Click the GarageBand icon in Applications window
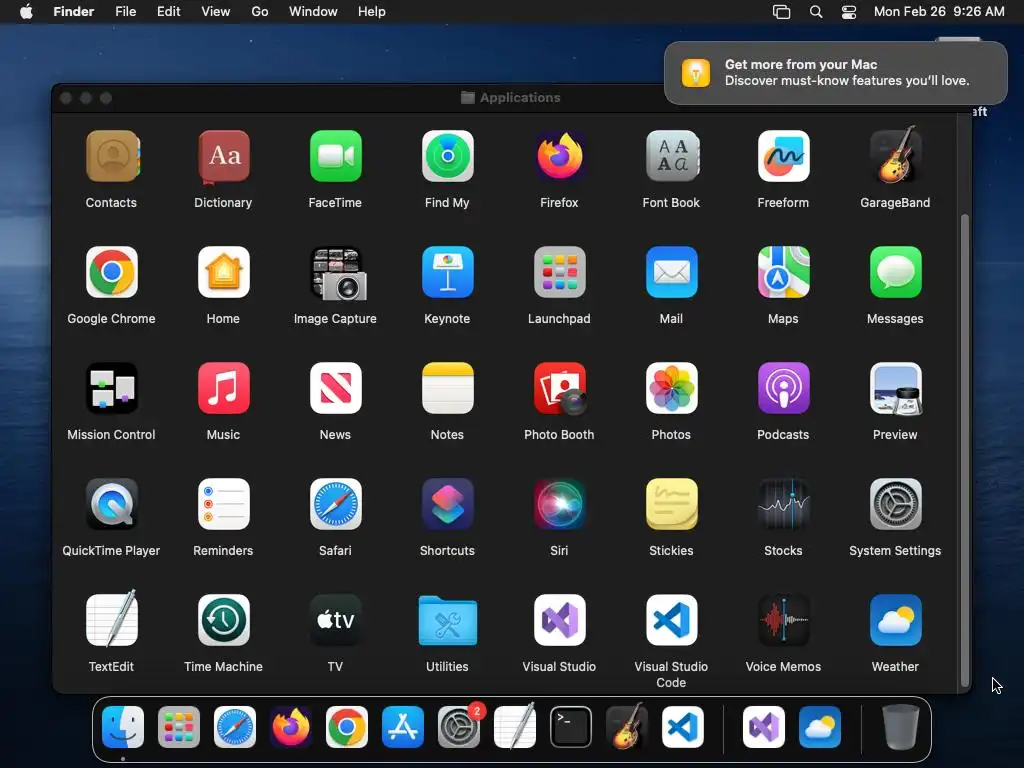The image size is (1024, 768). [x=895, y=155]
